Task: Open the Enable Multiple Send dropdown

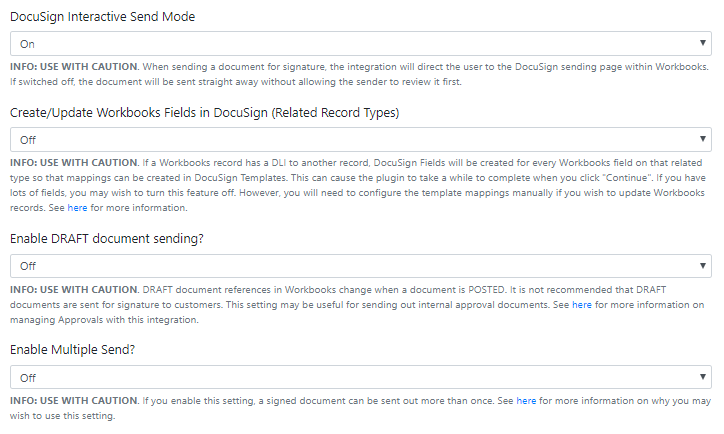Action: 361,377
